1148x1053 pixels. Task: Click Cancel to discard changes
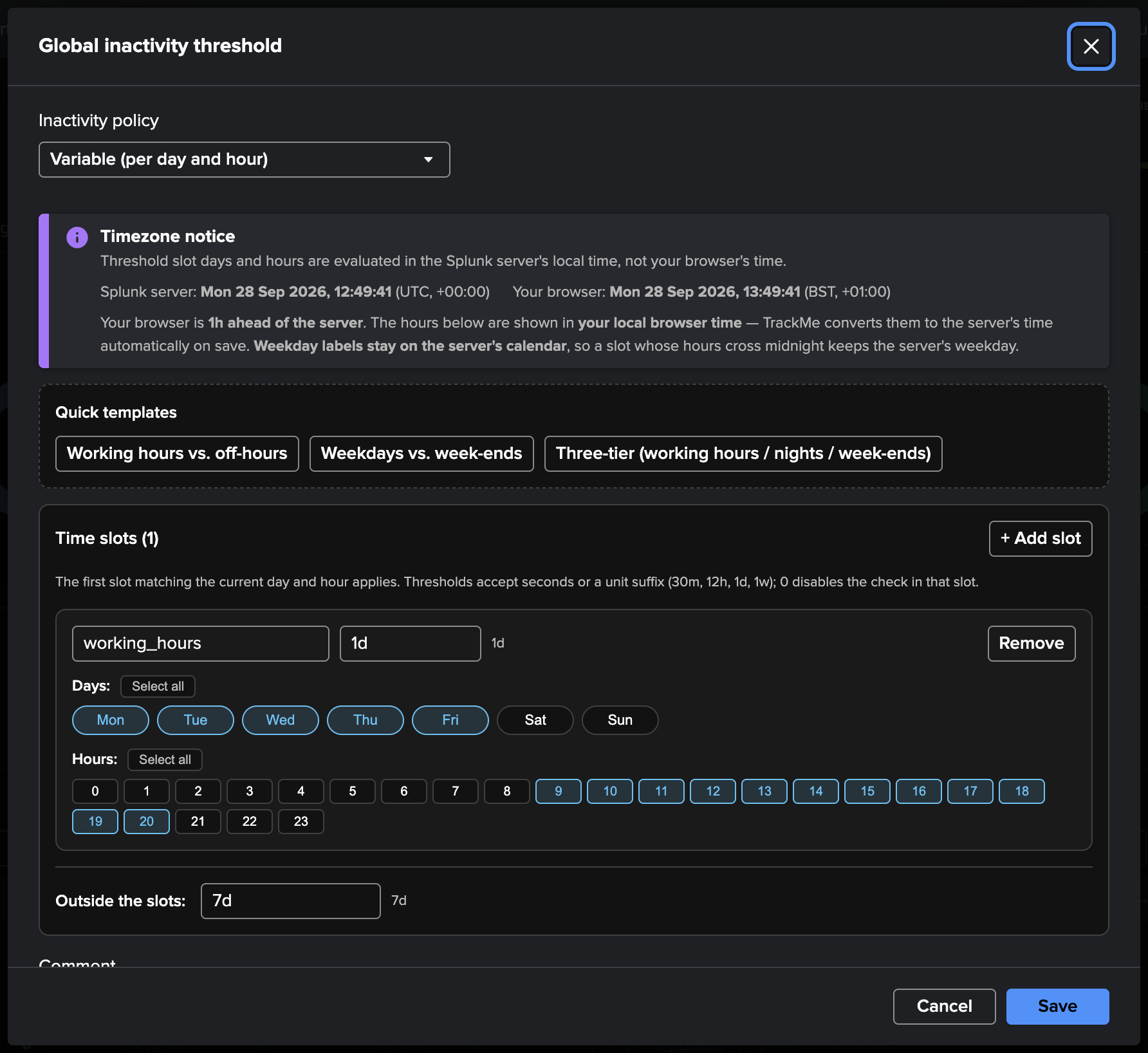point(944,1007)
